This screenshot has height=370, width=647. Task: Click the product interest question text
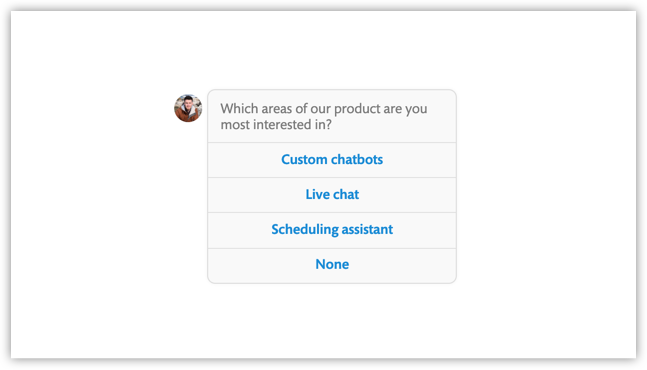pos(324,116)
